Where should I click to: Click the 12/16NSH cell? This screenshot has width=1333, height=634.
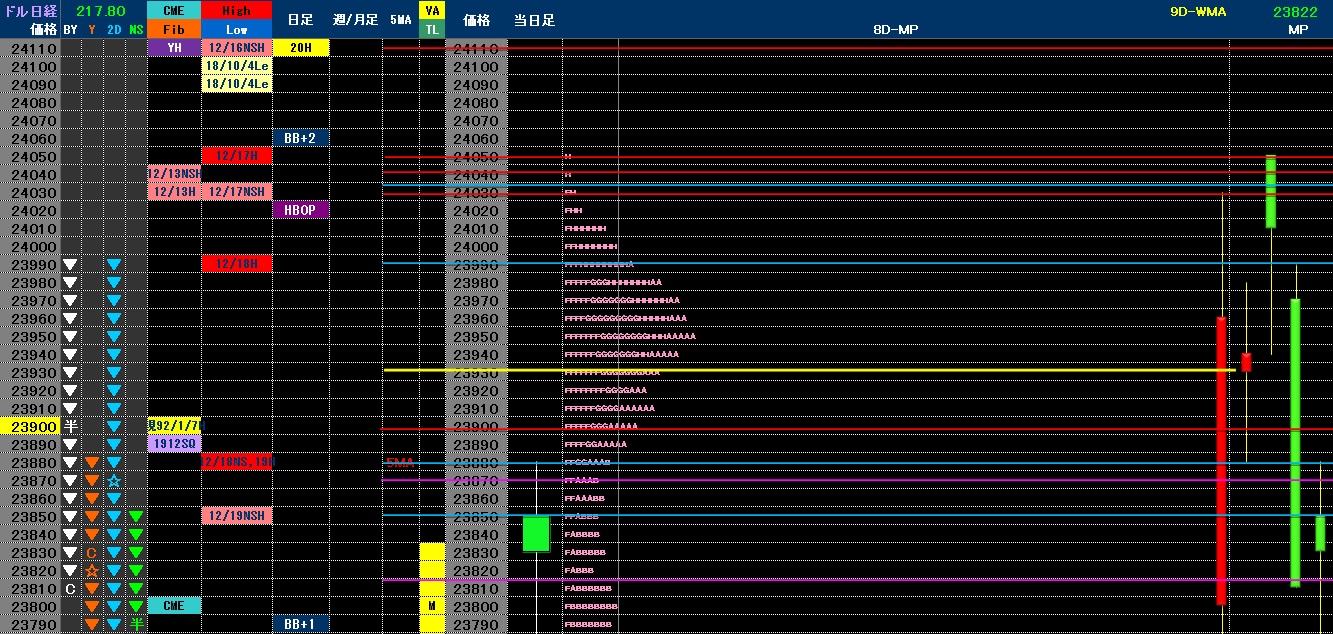coord(236,48)
